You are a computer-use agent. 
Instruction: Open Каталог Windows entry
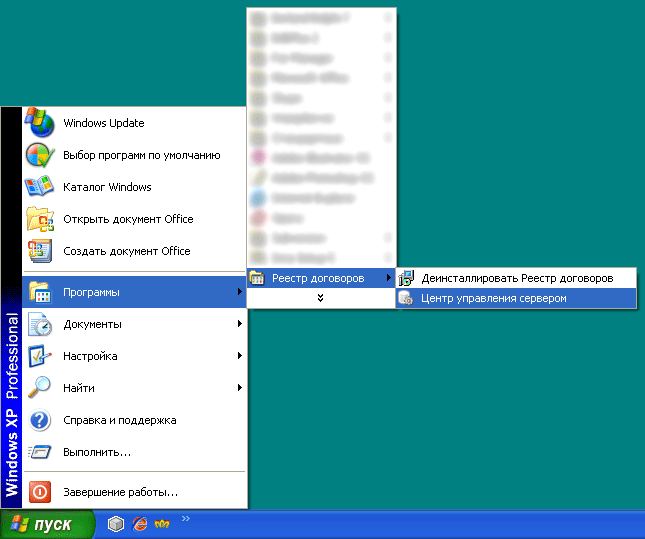pyautogui.click(x=135, y=187)
